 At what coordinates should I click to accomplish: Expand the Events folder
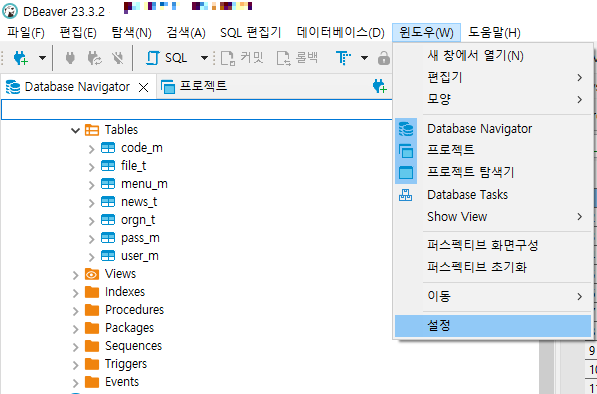(75, 383)
